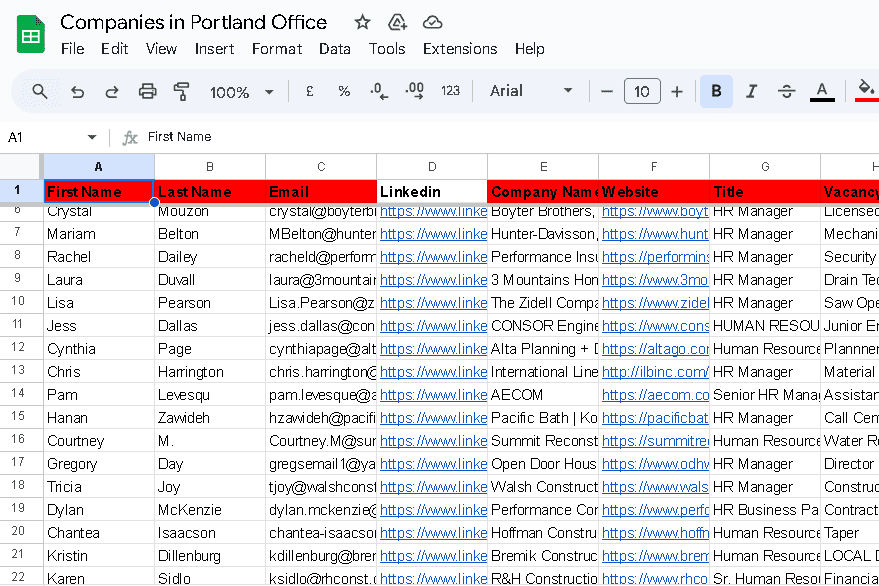
Task: Toggle bold formatting
Action: point(716,91)
